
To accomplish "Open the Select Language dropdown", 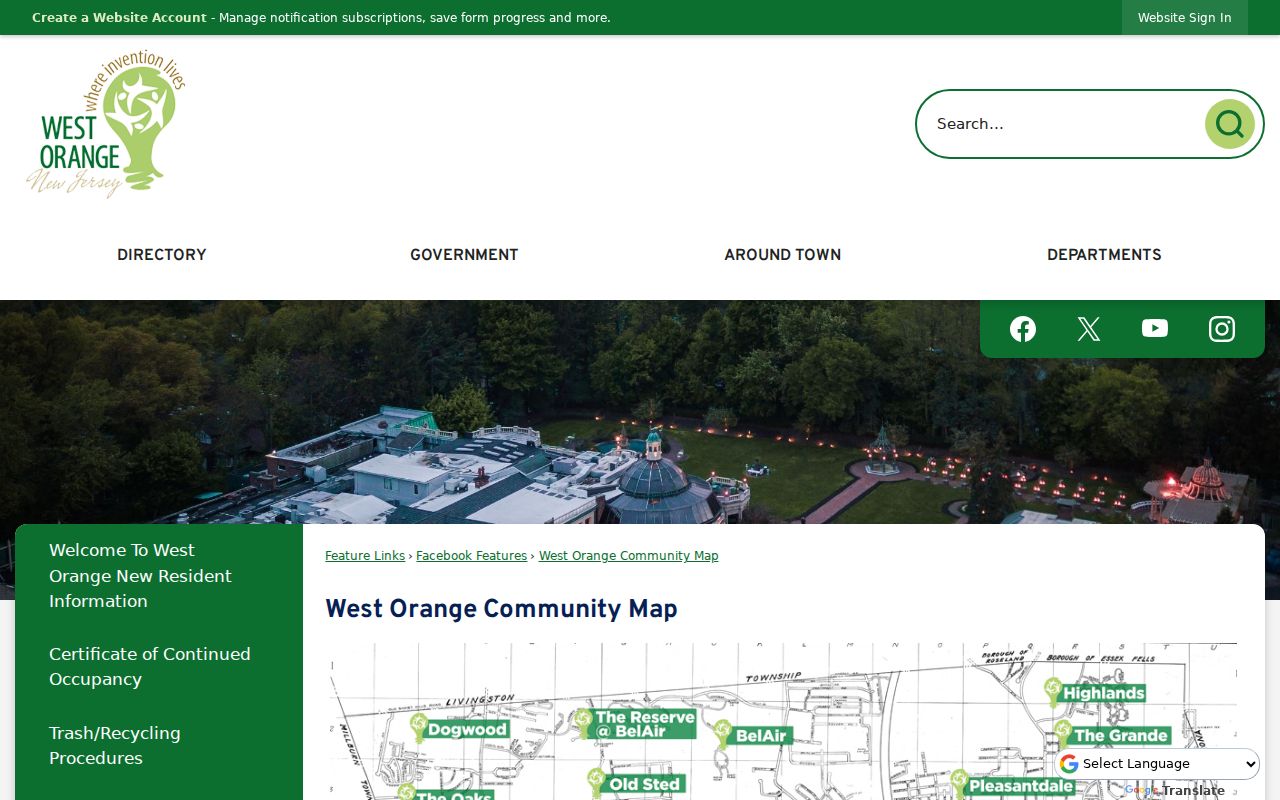I will tap(1158, 764).
